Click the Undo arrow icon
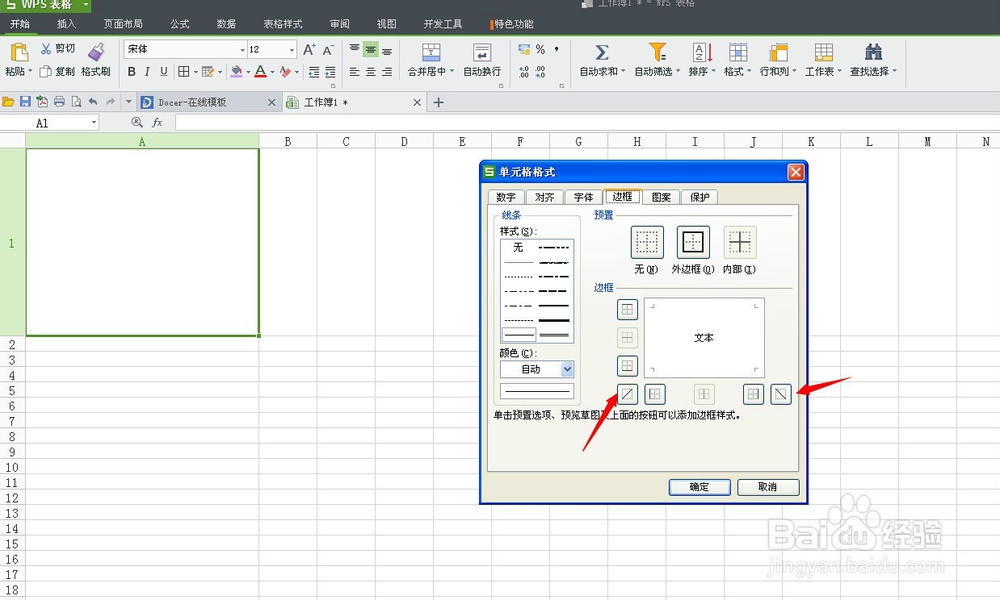The image size is (1000, 600). [x=93, y=101]
